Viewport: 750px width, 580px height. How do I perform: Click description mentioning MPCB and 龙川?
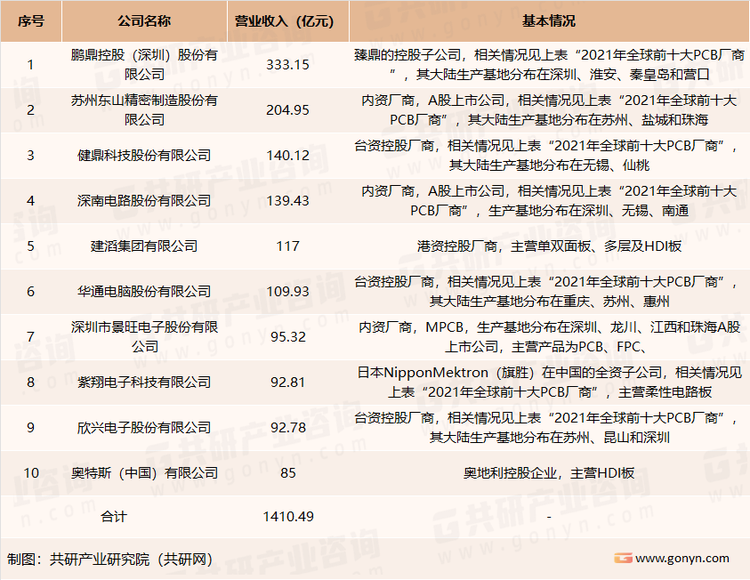coord(549,337)
